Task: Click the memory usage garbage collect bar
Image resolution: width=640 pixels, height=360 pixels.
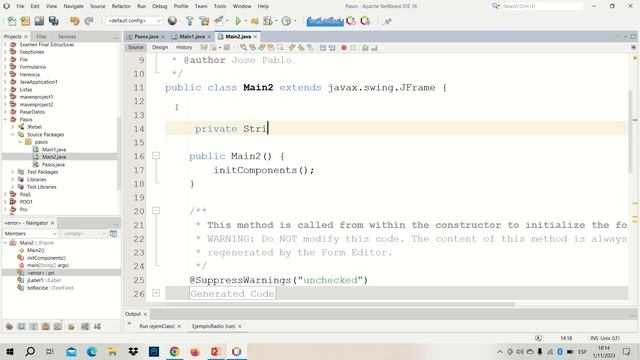Action: 324,21
